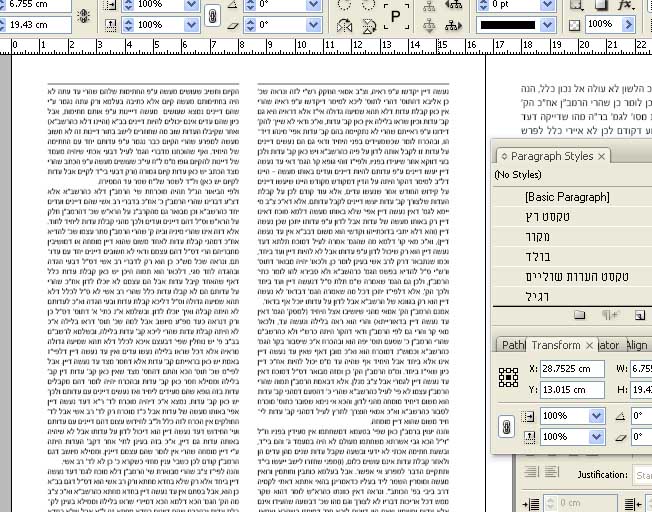
Task: Step rotation angle value in control bar
Action: click(250, 4)
